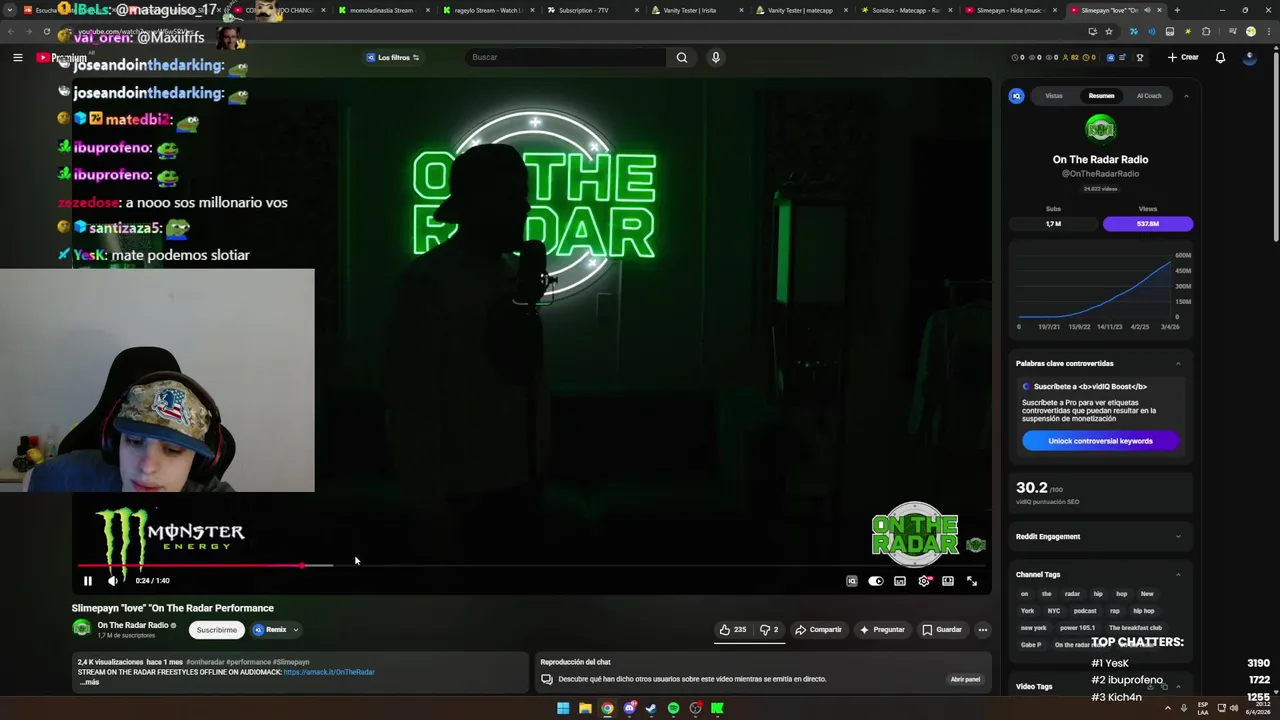Show hidden system tray icons chevron
1280x720 pixels.
(x=1166, y=708)
